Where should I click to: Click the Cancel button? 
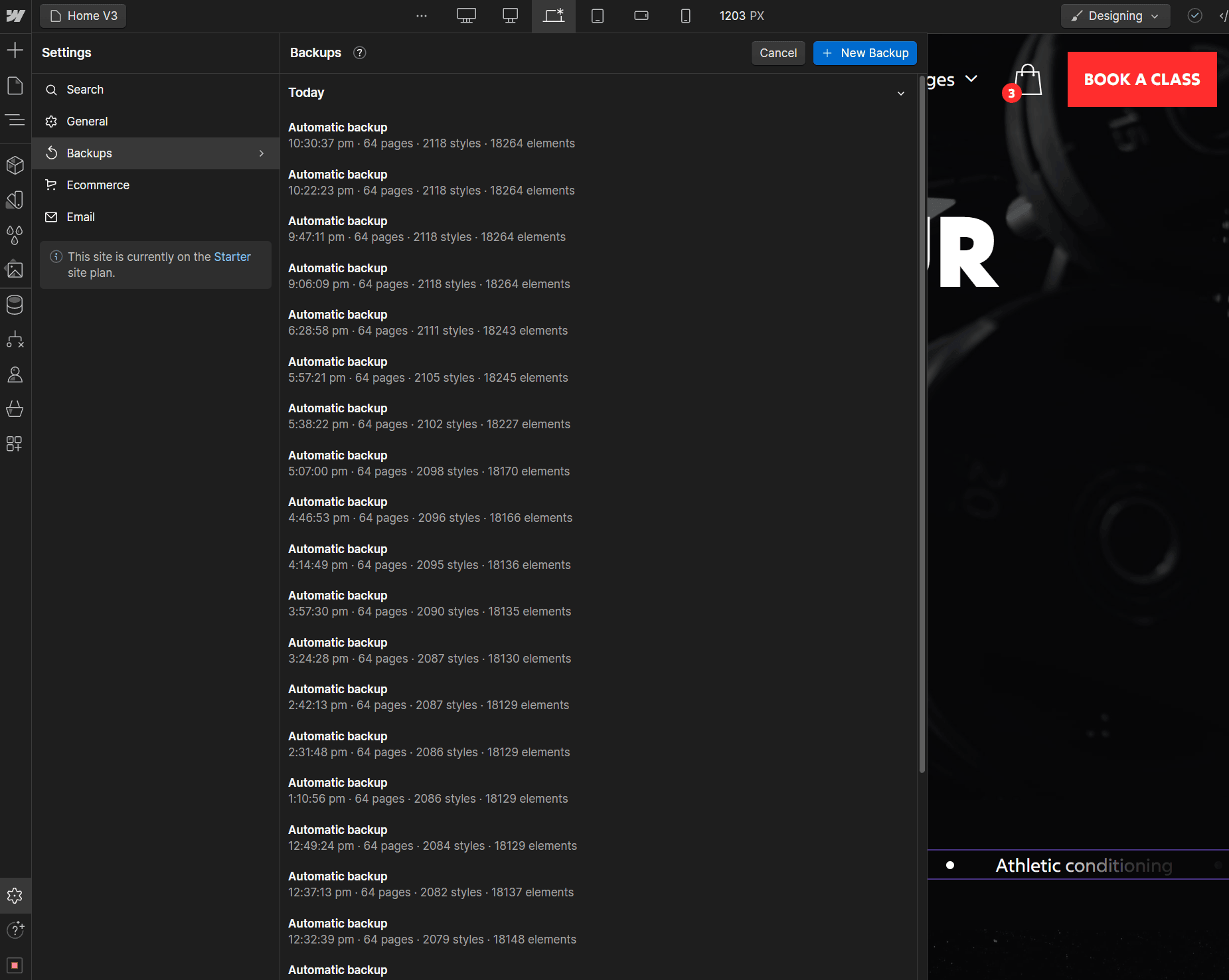778,53
